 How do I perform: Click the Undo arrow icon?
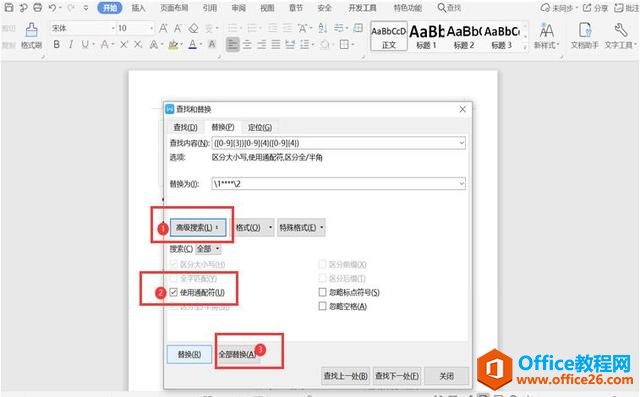pyautogui.click(x=52, y=7)
